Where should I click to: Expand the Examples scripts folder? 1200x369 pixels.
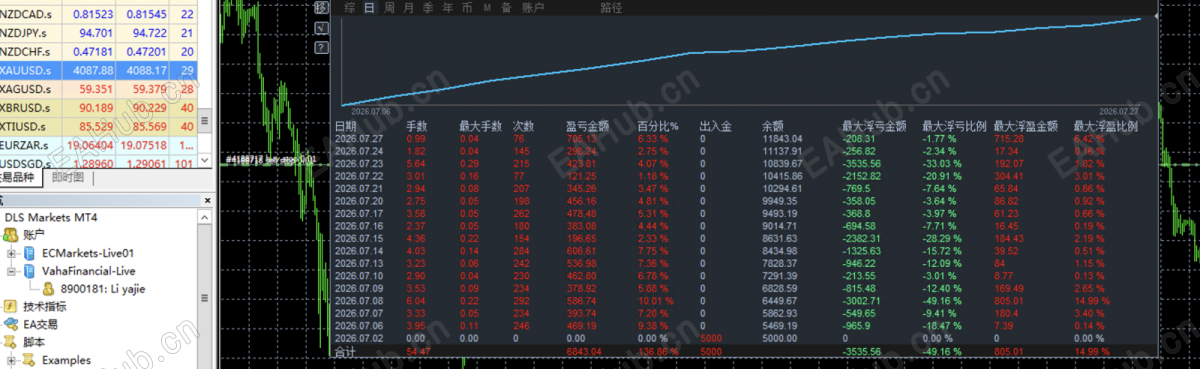point(11,360)
